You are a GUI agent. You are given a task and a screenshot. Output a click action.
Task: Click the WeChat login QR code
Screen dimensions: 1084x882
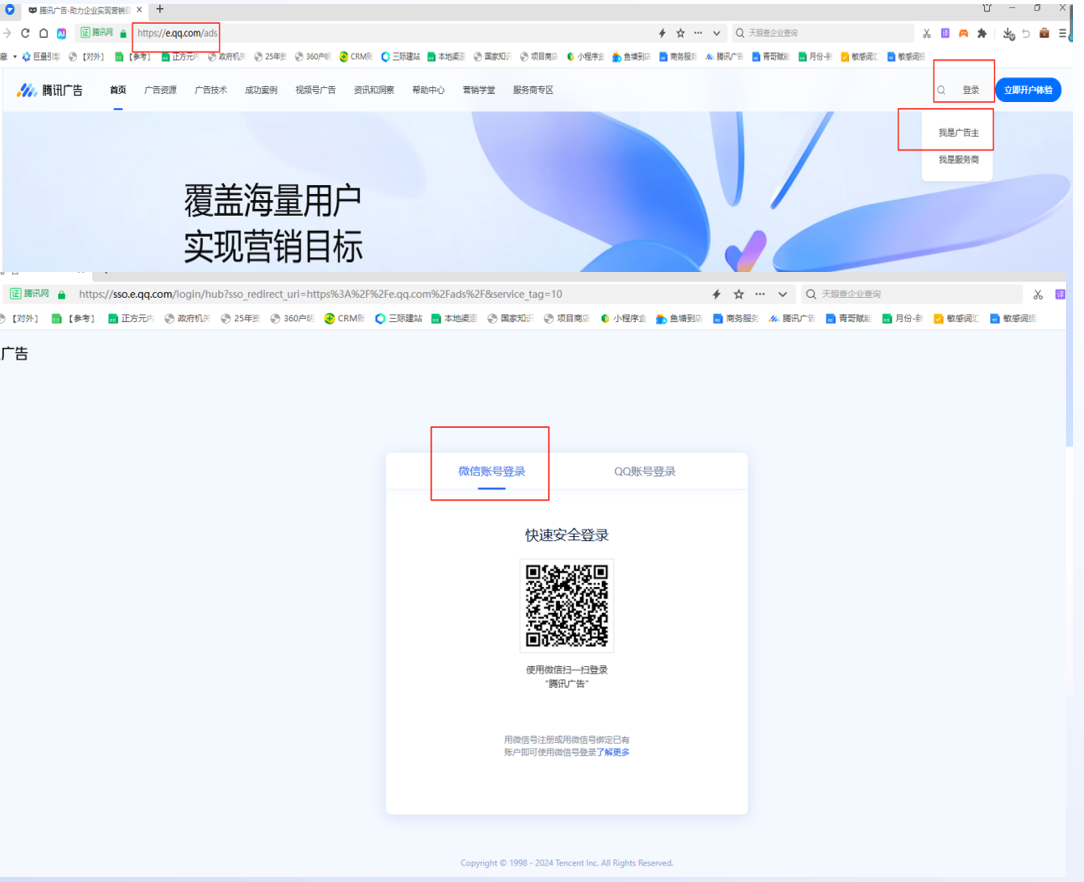567,605
